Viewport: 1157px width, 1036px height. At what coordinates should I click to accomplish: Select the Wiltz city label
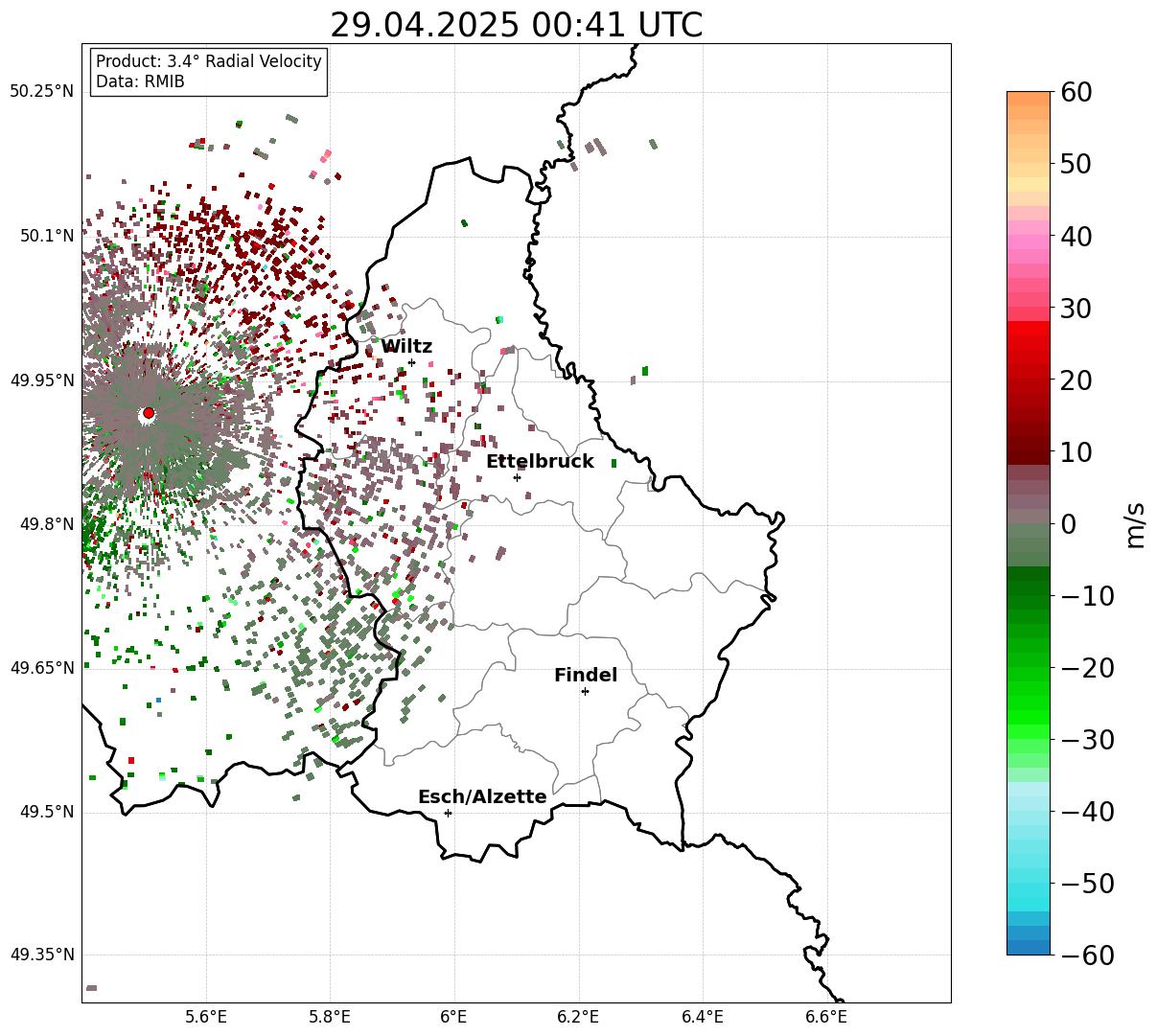[x=406, y=347]
